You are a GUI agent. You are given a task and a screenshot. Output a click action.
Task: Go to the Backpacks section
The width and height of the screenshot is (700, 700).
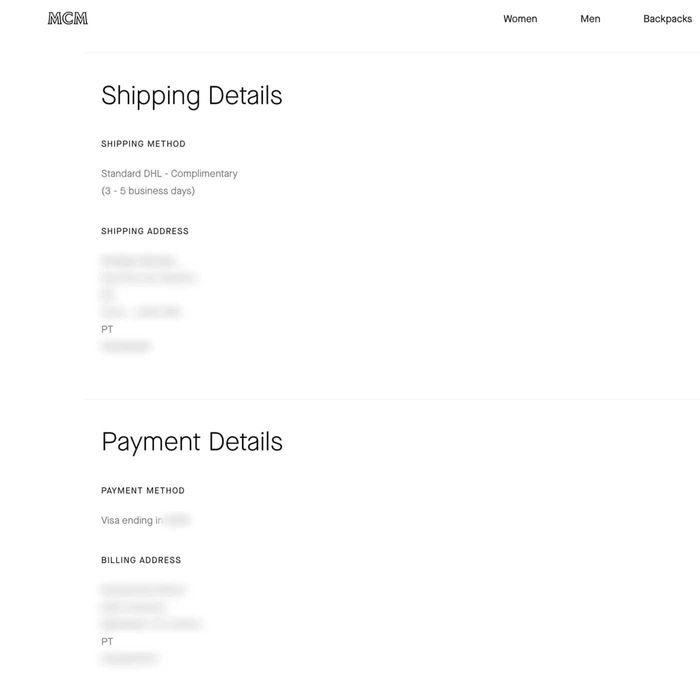[x=667, y=19]
